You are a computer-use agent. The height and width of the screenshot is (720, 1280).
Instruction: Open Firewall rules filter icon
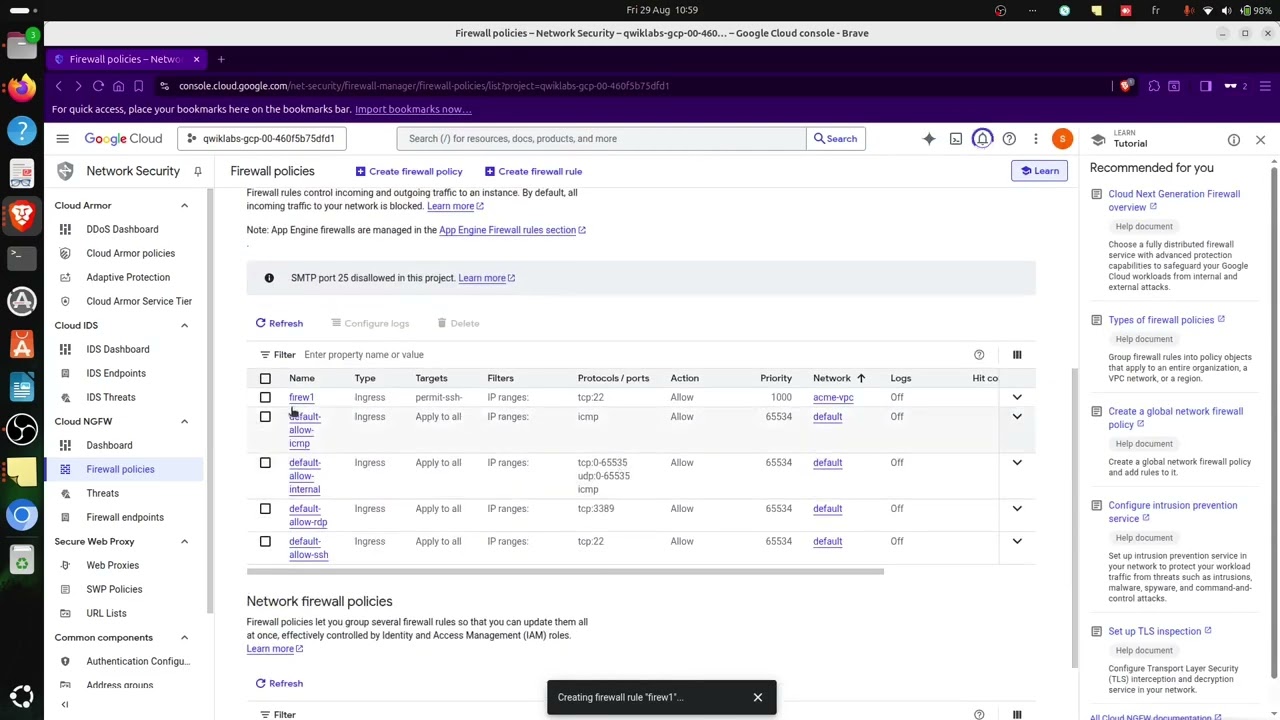(265, 355)
